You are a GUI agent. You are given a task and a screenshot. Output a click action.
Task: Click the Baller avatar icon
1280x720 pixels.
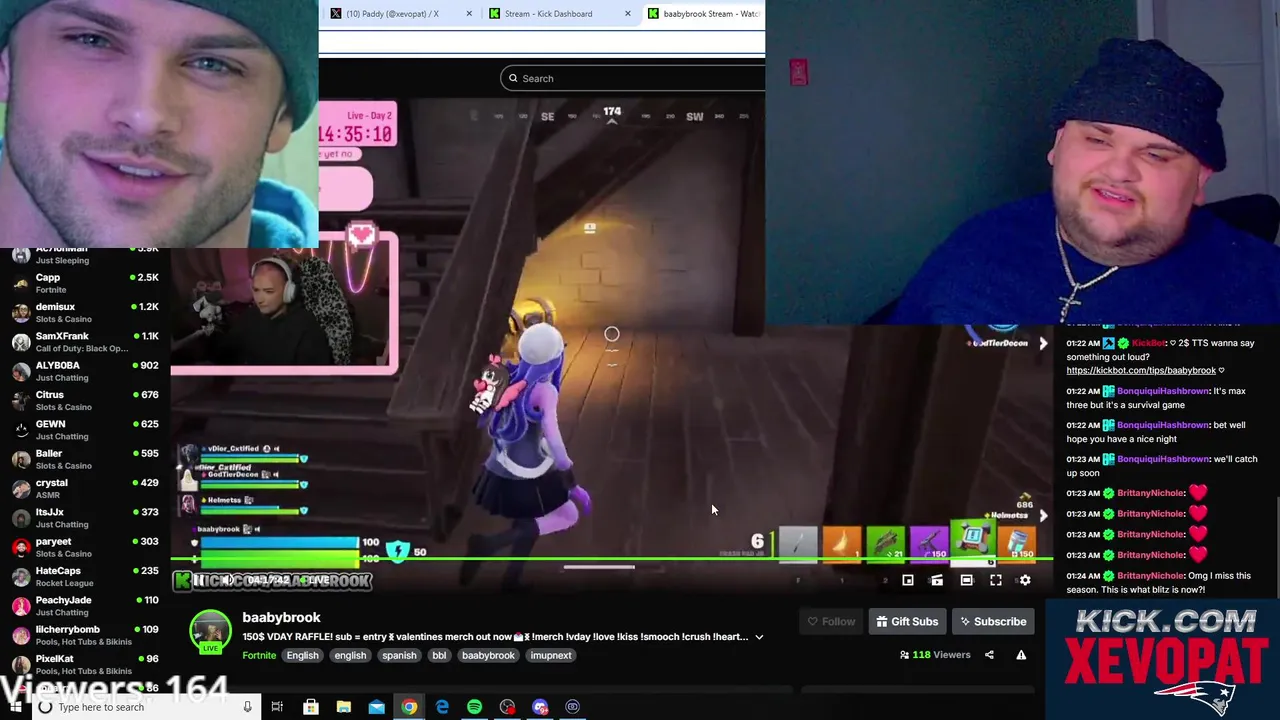21,459
